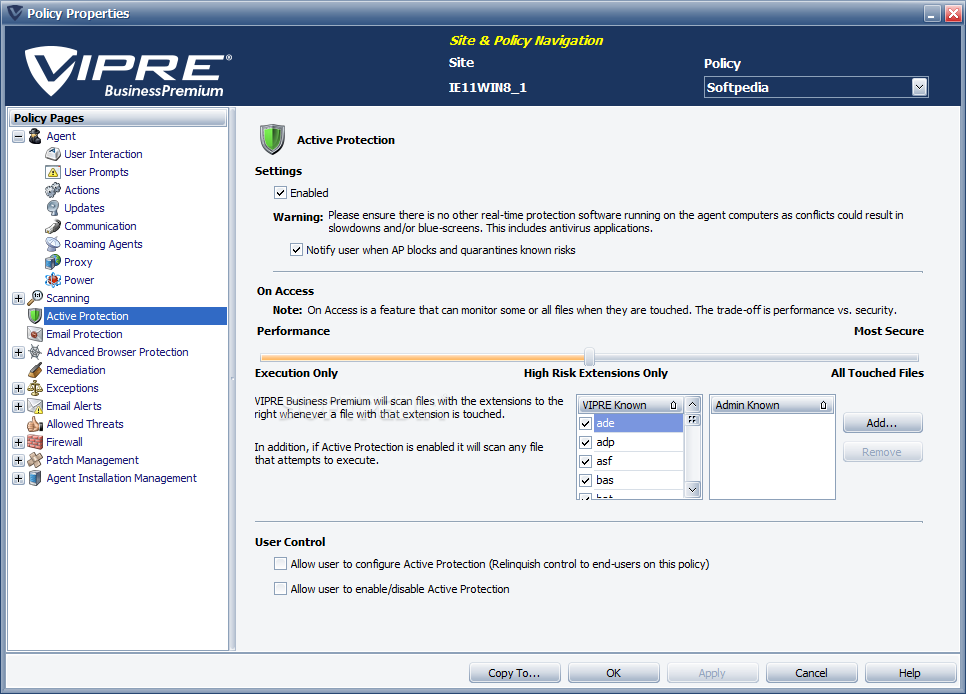Click the Agent icon in the tree

[35, 136]
